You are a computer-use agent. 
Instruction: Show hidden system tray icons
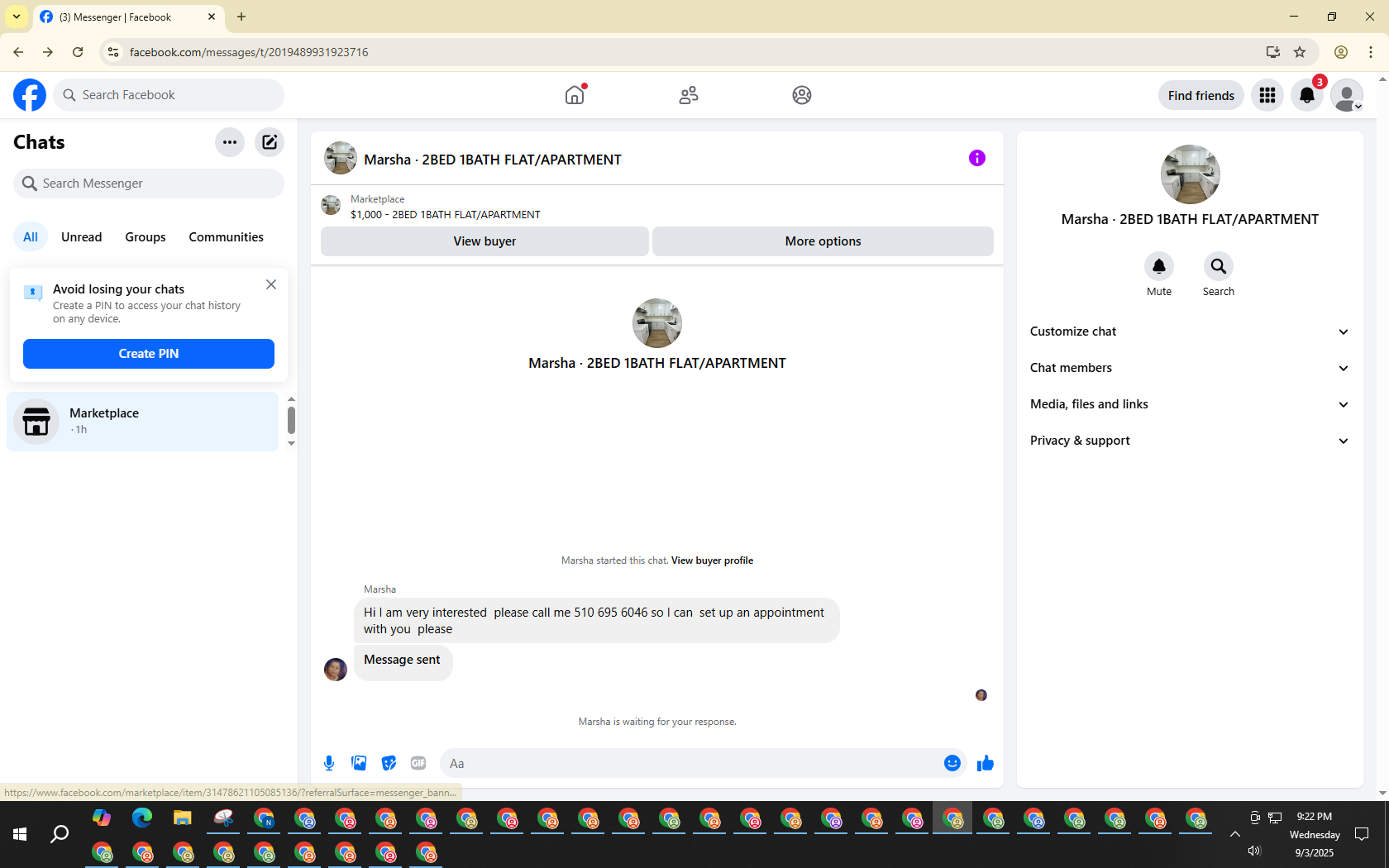pos(1235,835)
